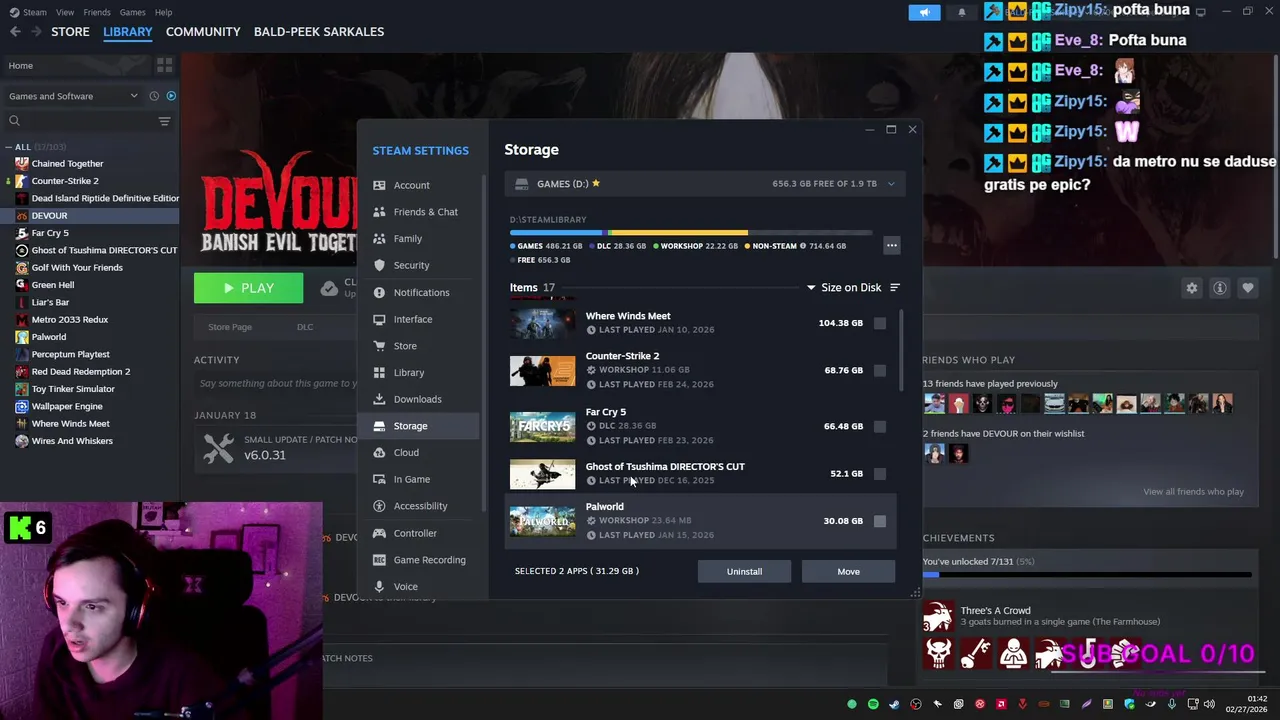Click the library grid view icon next to Home
Viewport: 1280px width, 720px height.
[164, 65]
